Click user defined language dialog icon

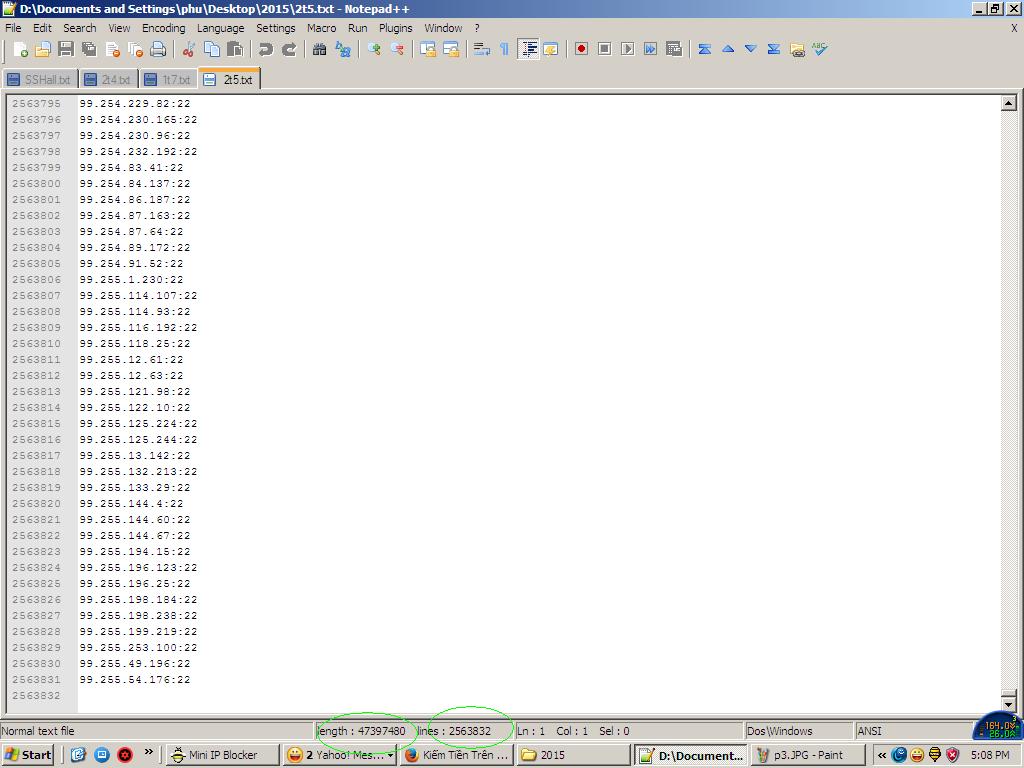[x=551, y=50]
